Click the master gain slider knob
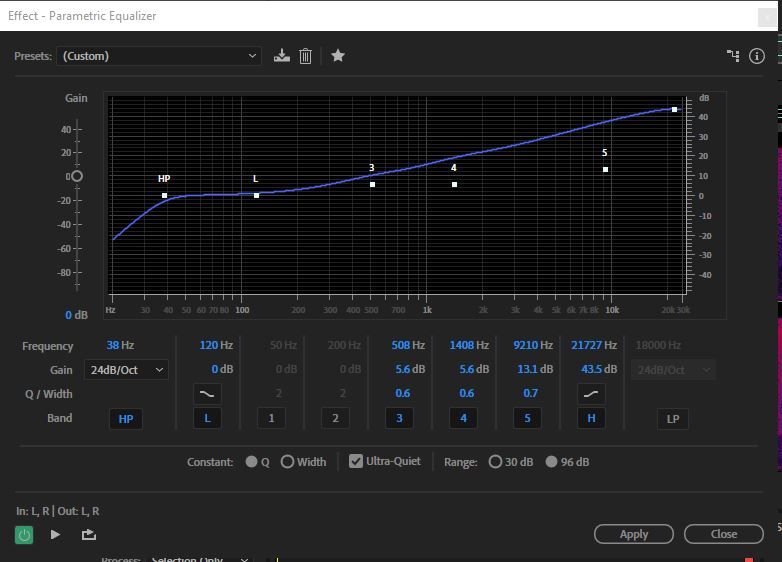The height and width of the screenshot is (562, 782). pyautogui.click(x=77, y=176)
